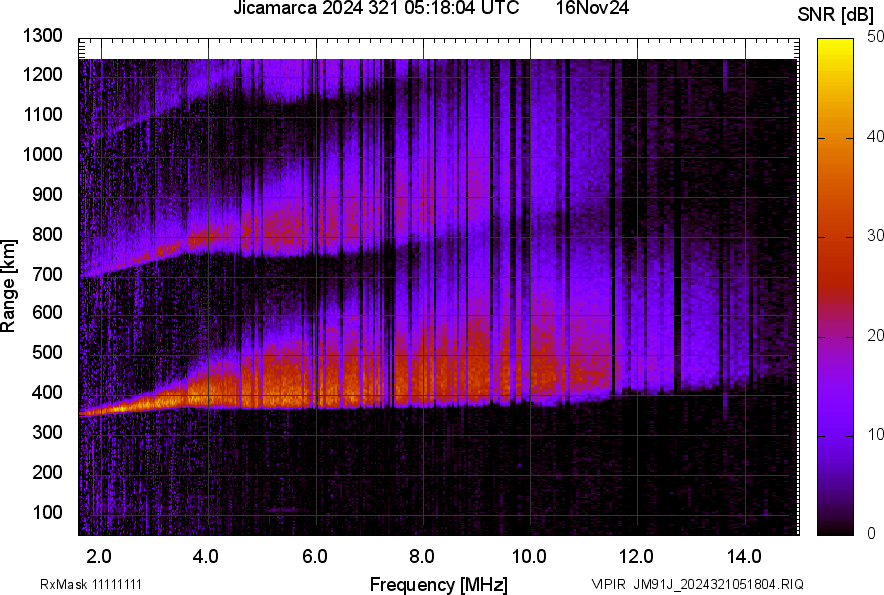Click the 'RxMask 11111111' footer text
Screen dimensions: 884x595
tap(91, 584)
